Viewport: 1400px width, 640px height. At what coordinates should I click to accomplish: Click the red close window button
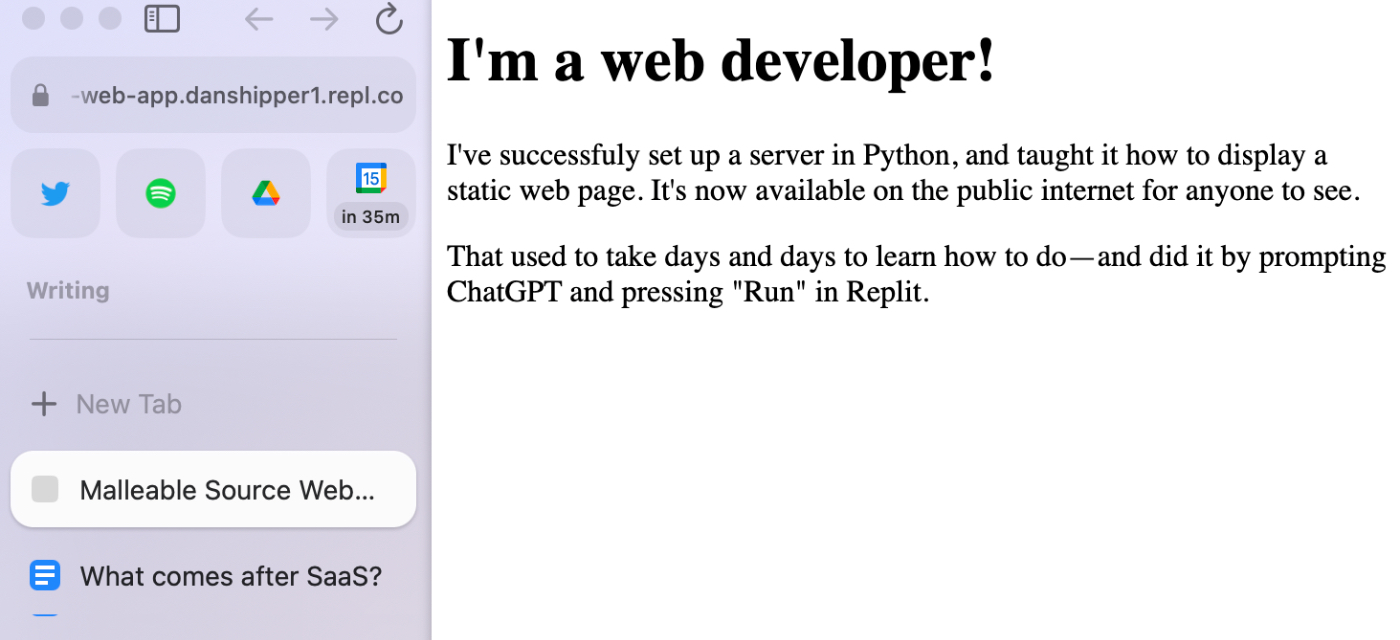(33, 19)
